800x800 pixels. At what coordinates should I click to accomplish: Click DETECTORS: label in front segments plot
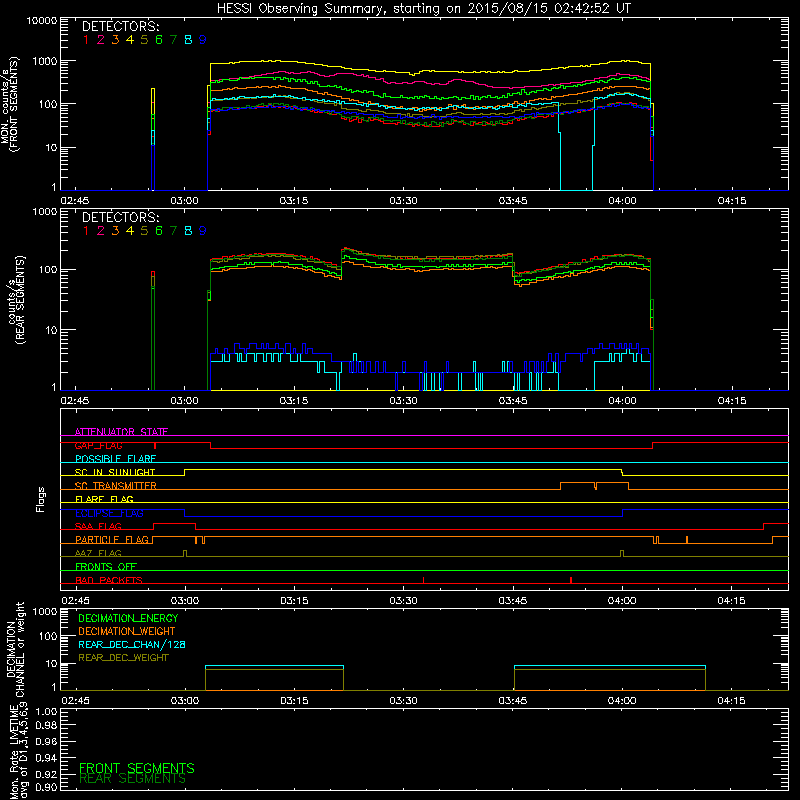[120, 26]
